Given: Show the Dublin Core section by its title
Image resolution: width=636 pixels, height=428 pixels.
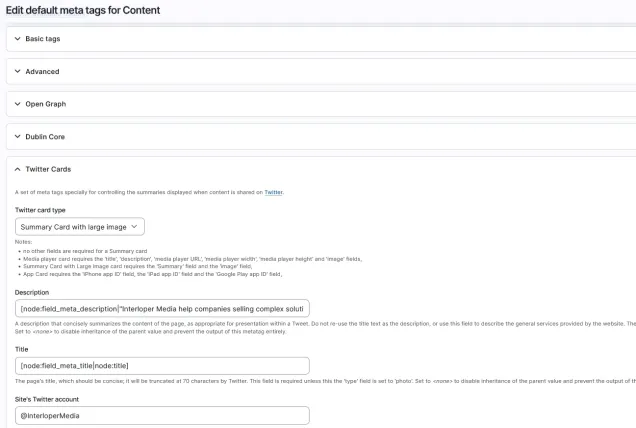Looking at the screenshot, I should [45, 136].
